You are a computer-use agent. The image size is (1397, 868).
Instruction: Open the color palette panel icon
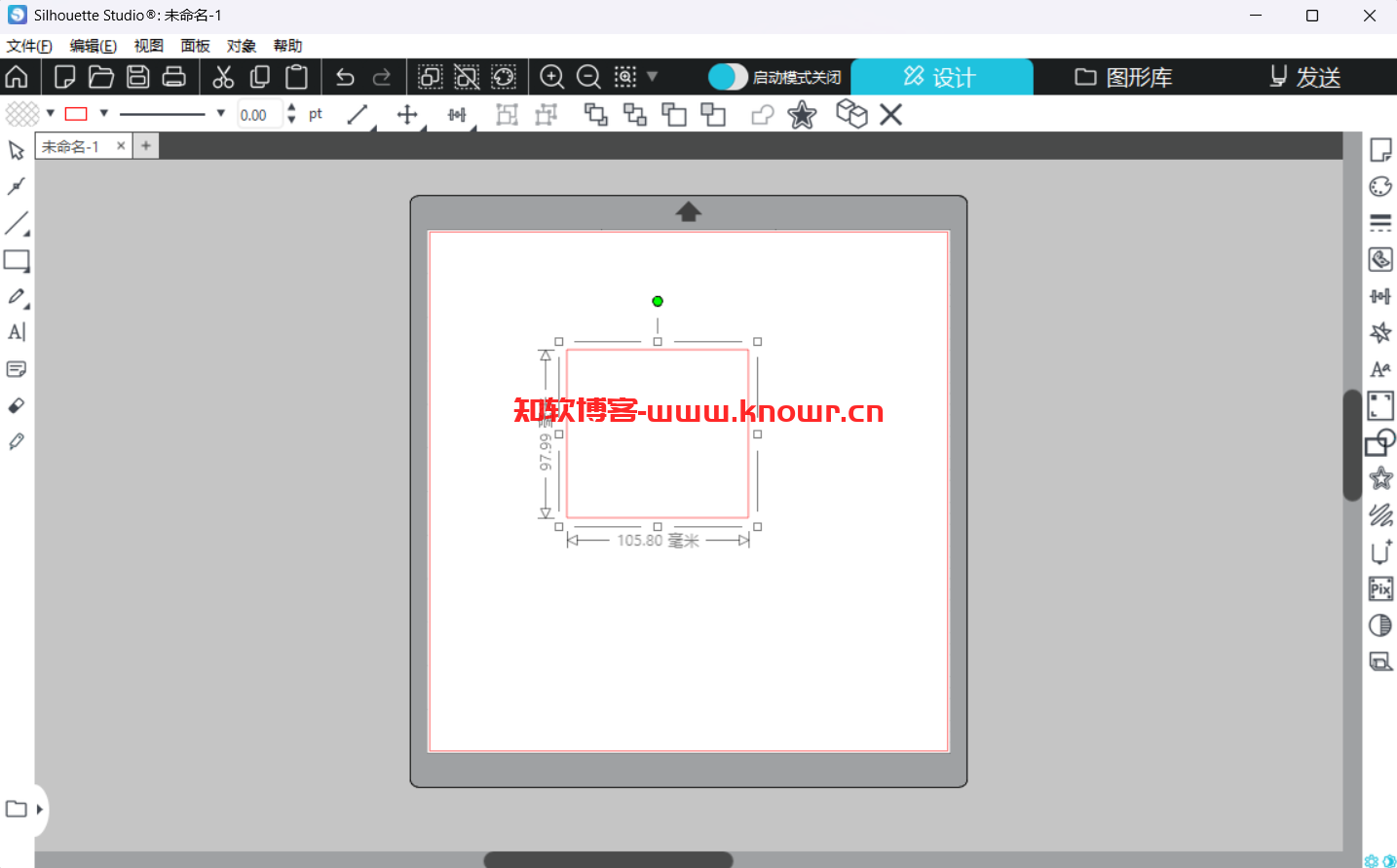click(x=1380, y=186)
